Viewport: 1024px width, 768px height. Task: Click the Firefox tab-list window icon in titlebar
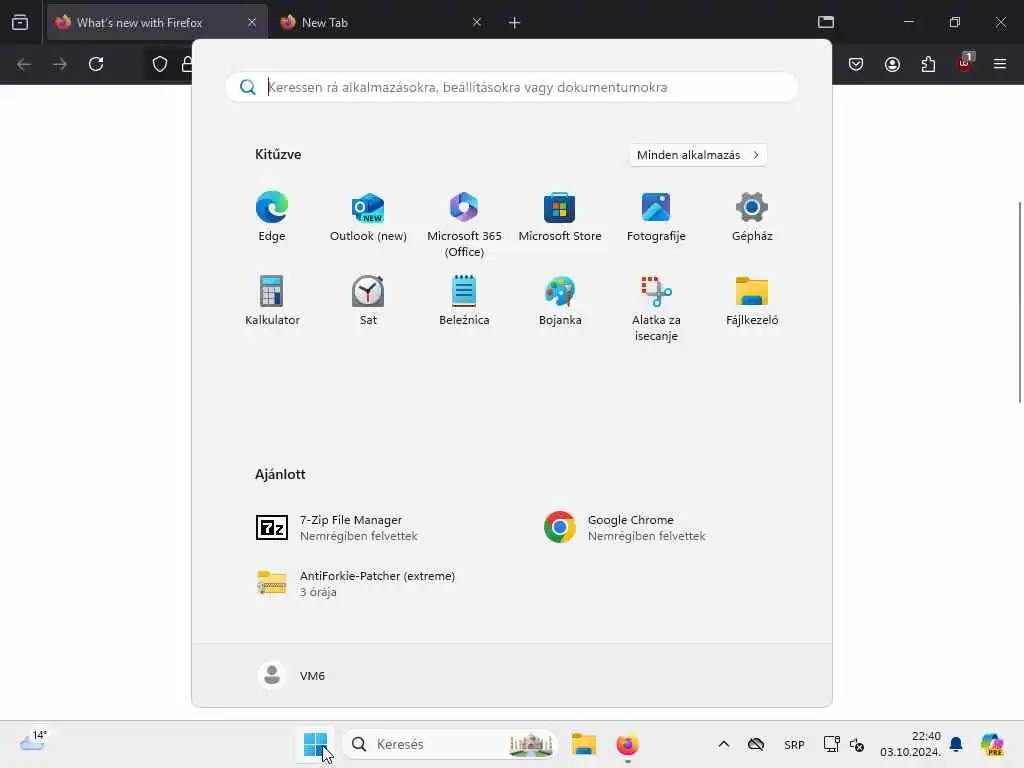[825, 22]
